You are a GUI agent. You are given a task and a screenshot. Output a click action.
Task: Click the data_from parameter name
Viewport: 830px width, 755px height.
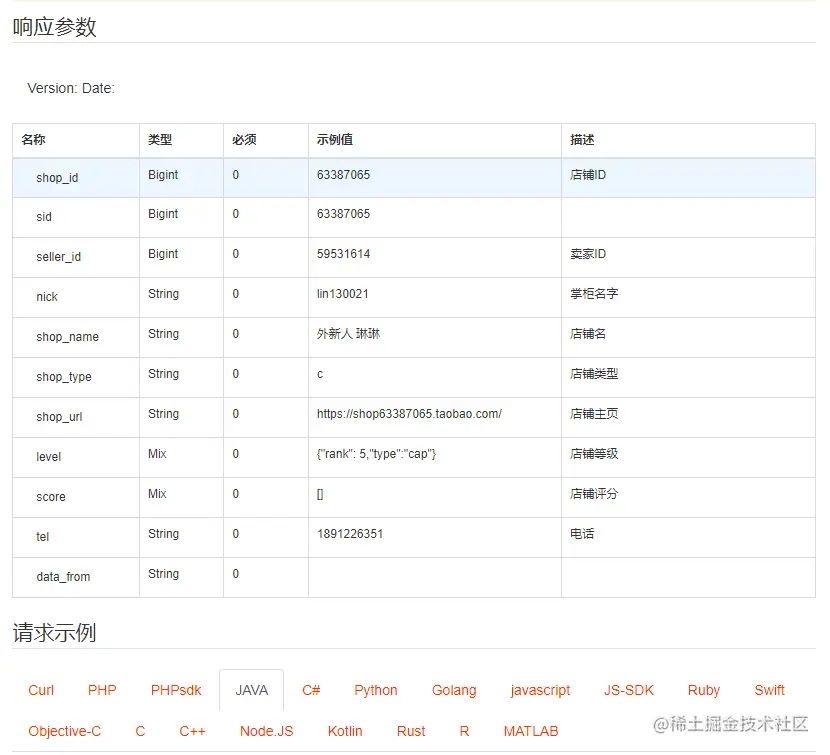(63, 577)
